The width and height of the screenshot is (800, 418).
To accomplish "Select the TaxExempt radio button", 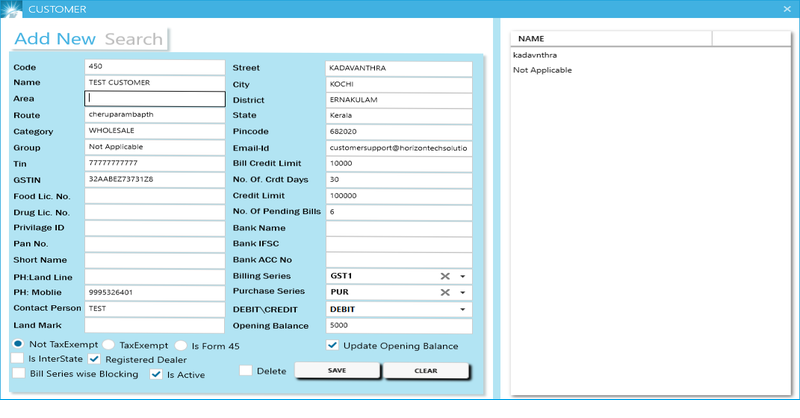I will [108, 345].
